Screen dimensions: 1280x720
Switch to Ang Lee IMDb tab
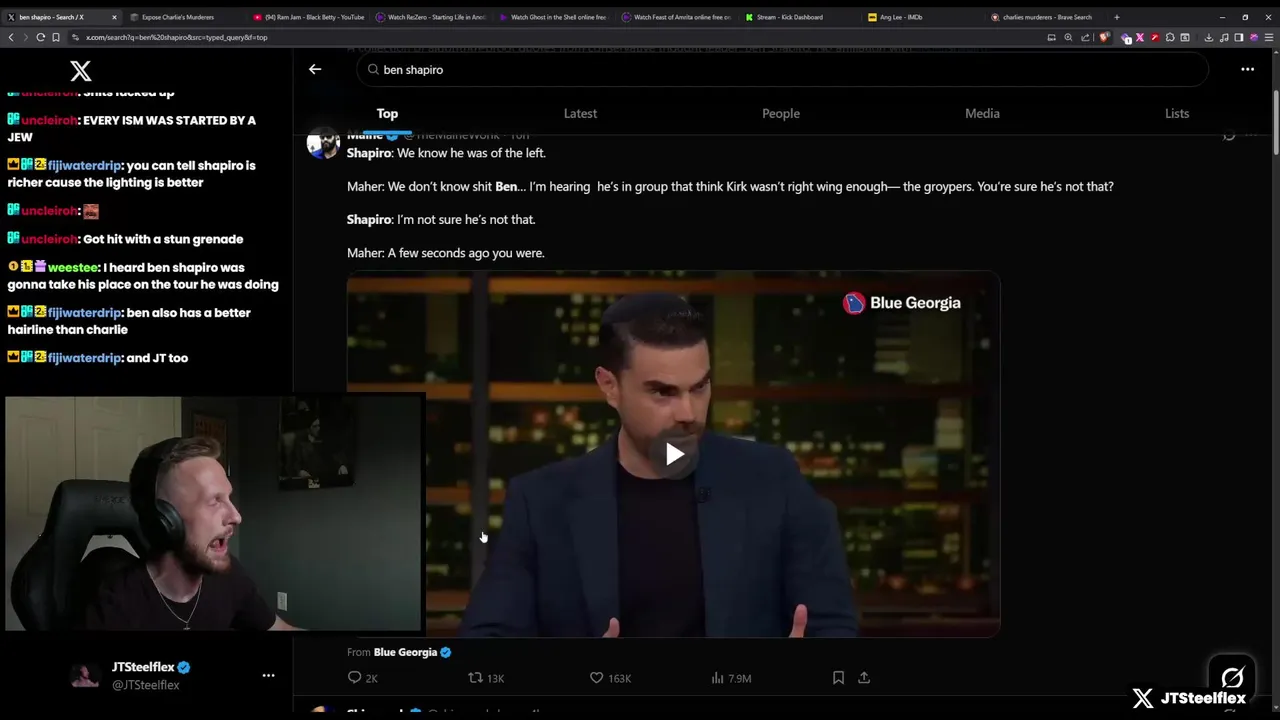pos(920,17)
